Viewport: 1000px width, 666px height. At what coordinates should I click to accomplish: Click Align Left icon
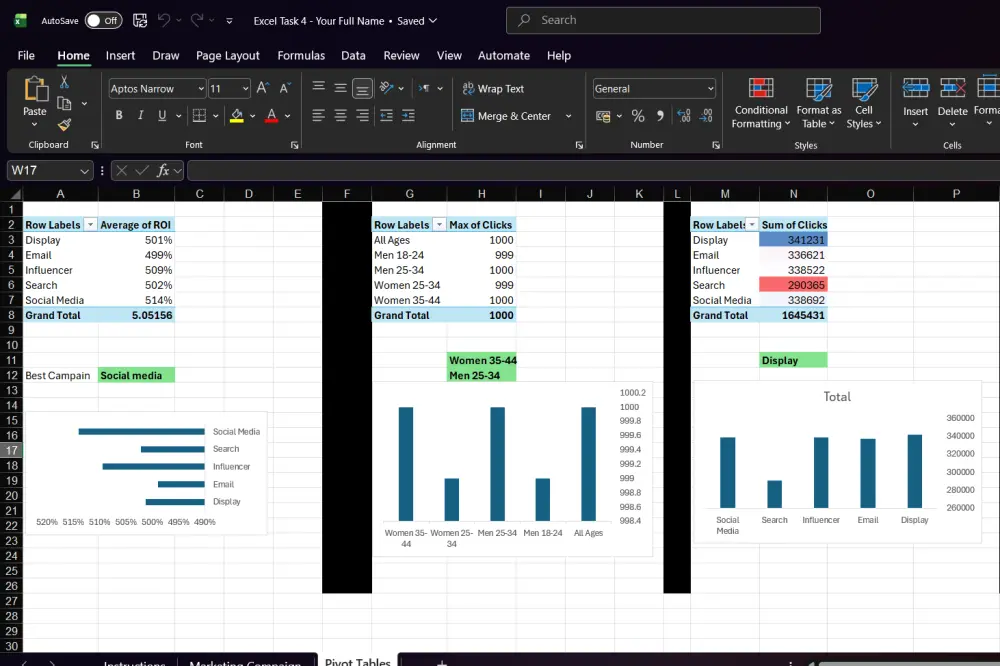[319, 115]
